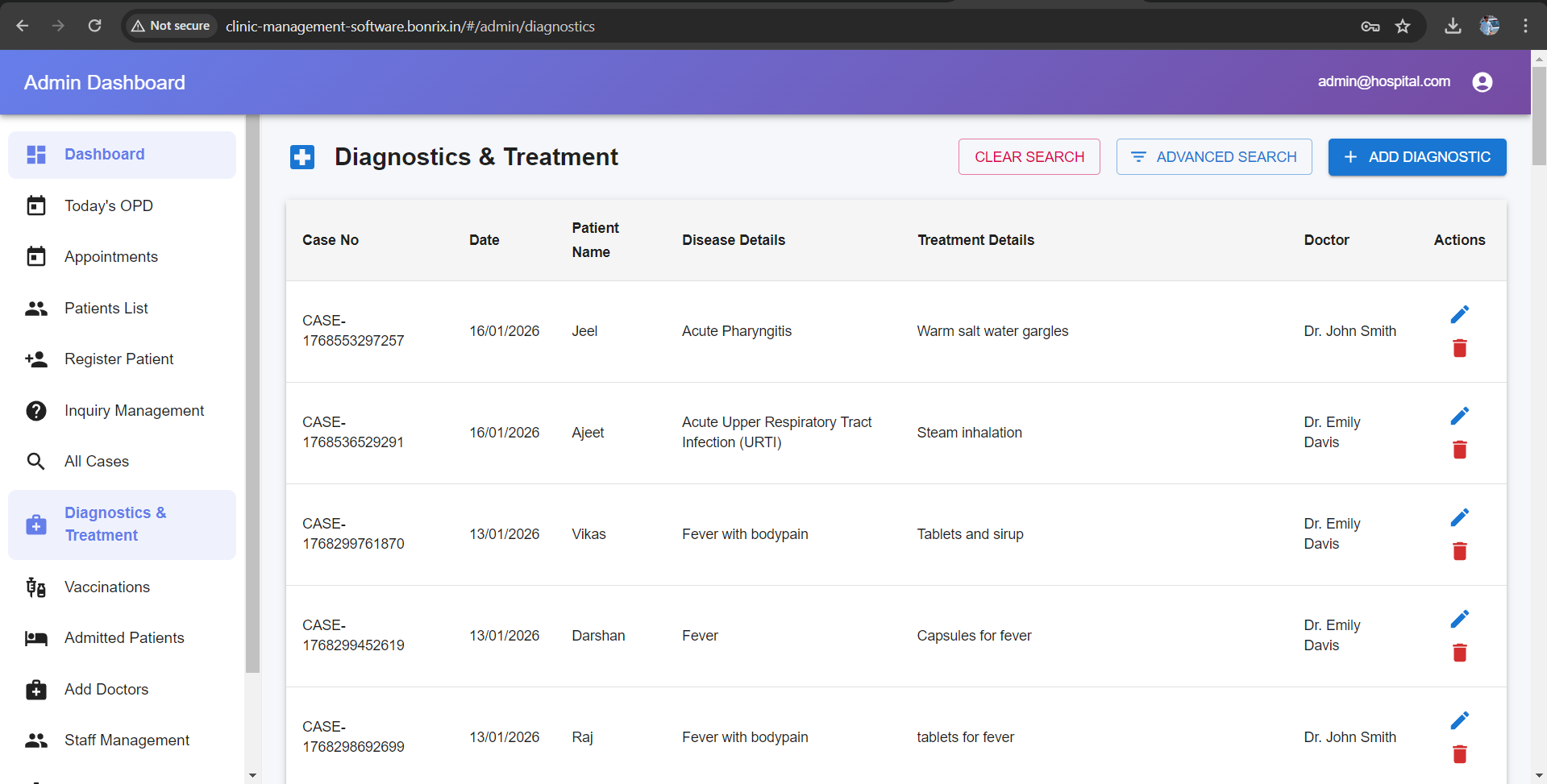
Task: Click the Patients List people icon
Action: 36,308
